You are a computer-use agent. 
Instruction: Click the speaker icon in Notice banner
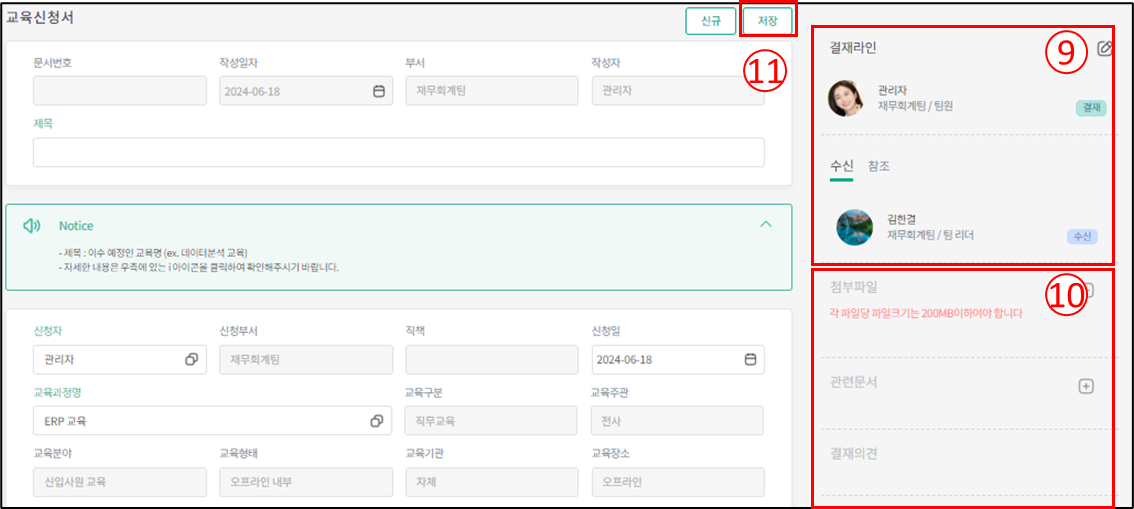tap(32, 226)
